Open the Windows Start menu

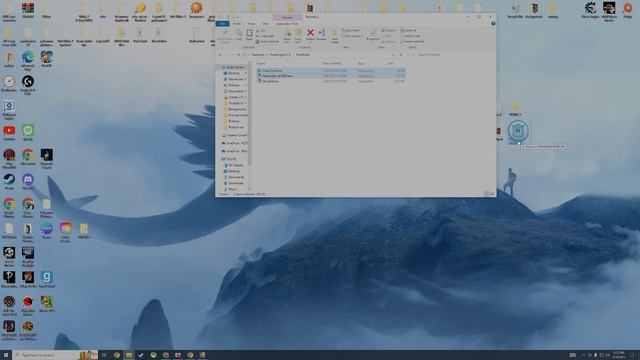[6, 355]
